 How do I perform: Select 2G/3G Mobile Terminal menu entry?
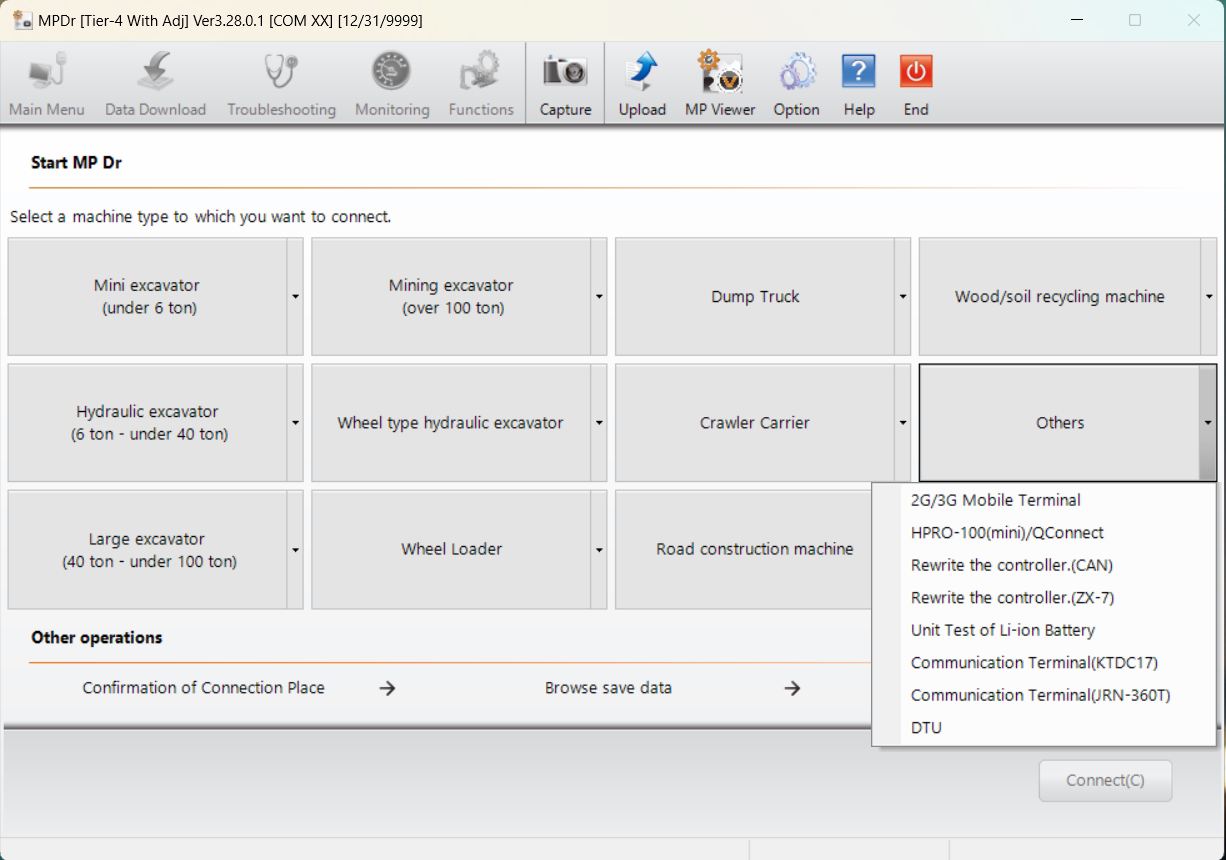(x=995, y=500)
